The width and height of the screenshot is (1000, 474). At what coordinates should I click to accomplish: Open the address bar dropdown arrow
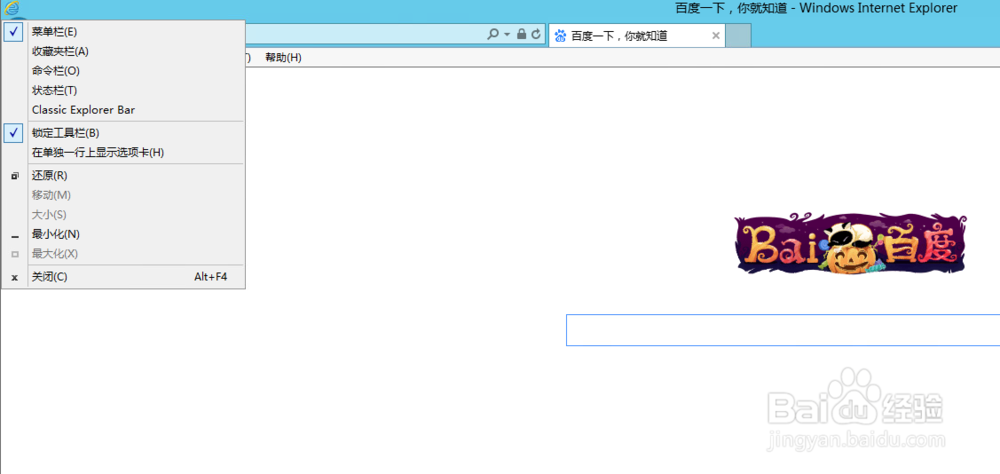pos(507,34)
